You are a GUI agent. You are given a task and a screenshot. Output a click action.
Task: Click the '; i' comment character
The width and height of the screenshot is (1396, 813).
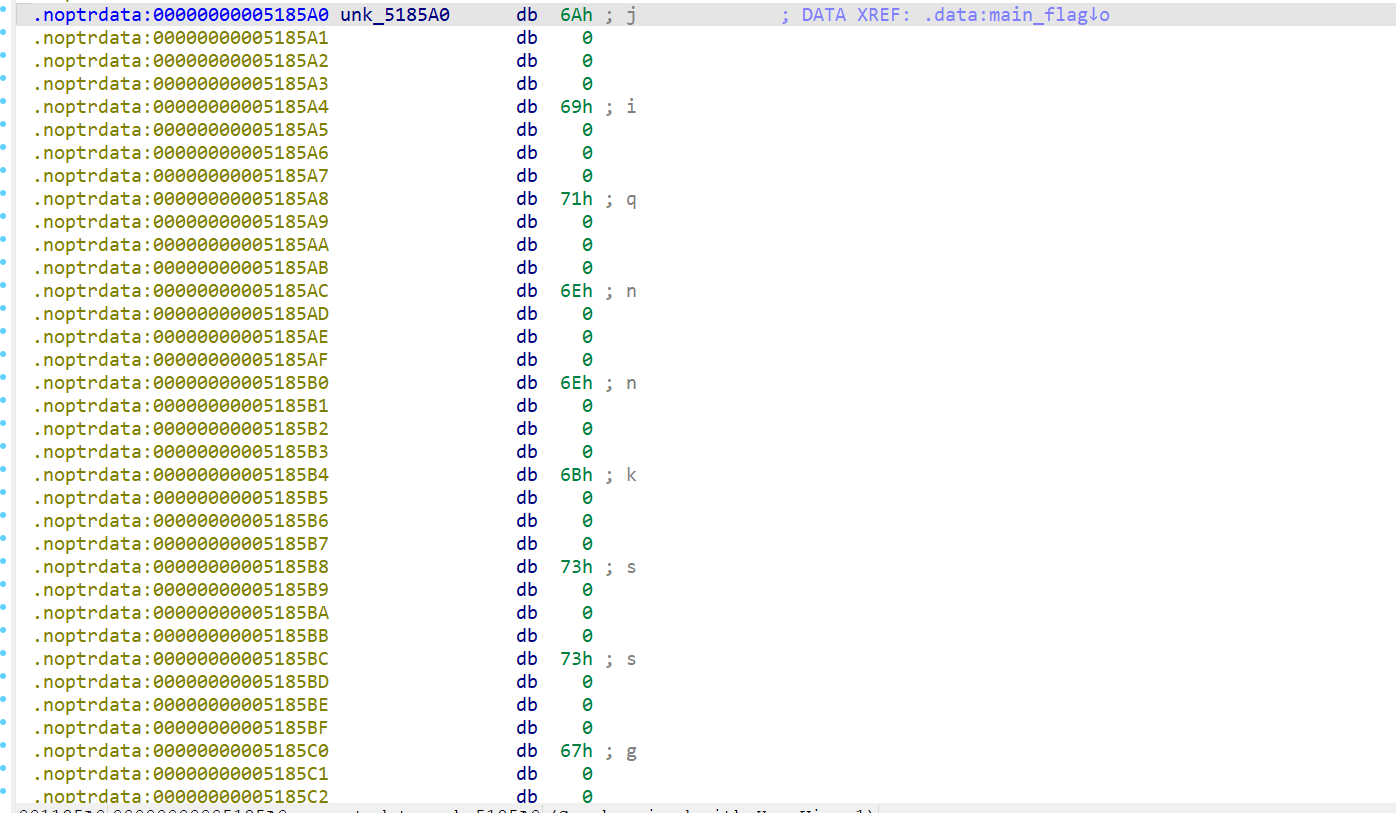[x=620, y=107]
